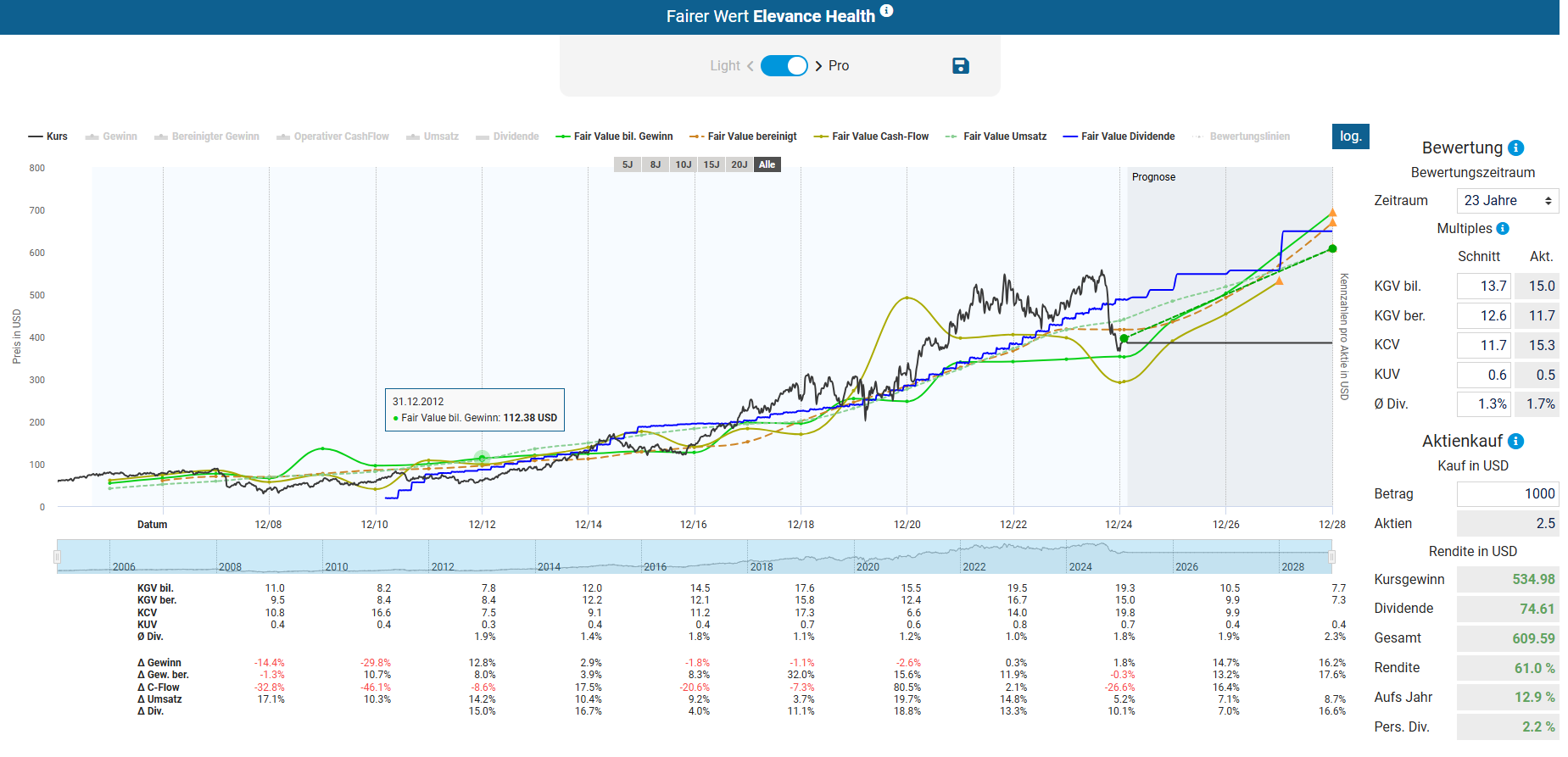Switch to the Alle time range
1568x757 pixels.
tap(767, 164)
